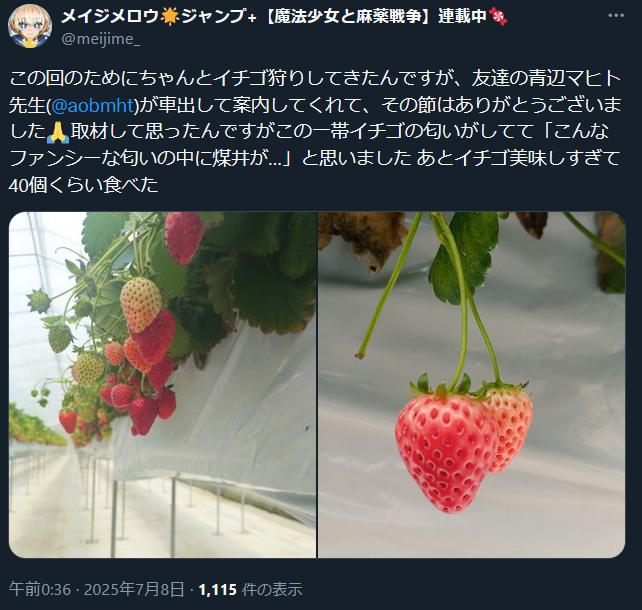Click the ジャンプ+ text in the name

pyautogui.click(x=219, y=16)
